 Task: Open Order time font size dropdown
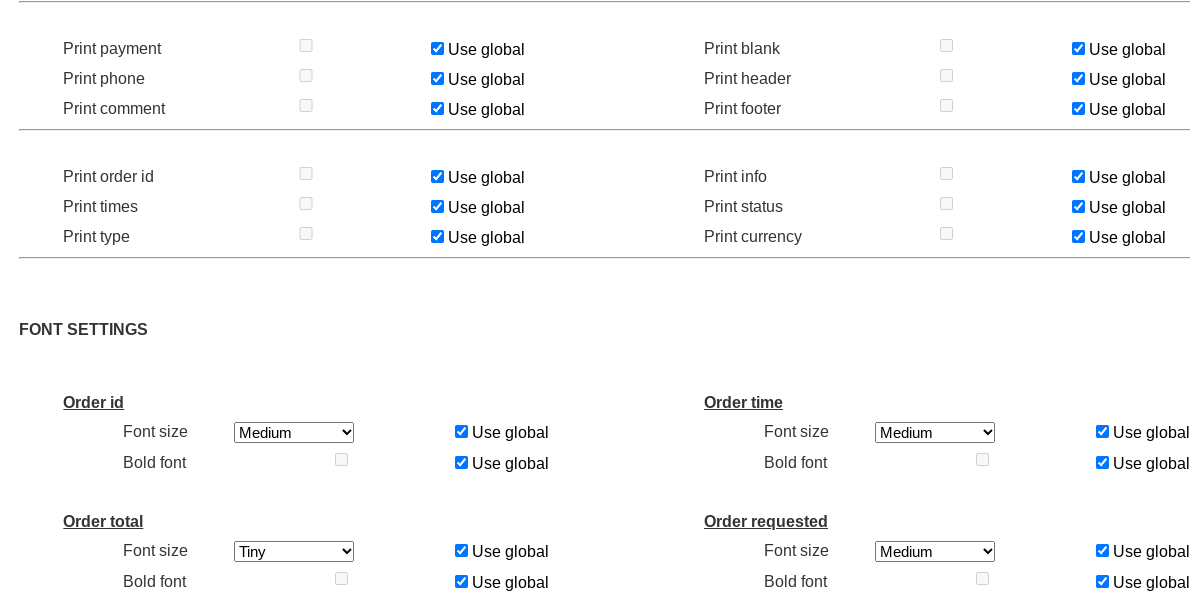pyautogui.click(x=935, y=433)
